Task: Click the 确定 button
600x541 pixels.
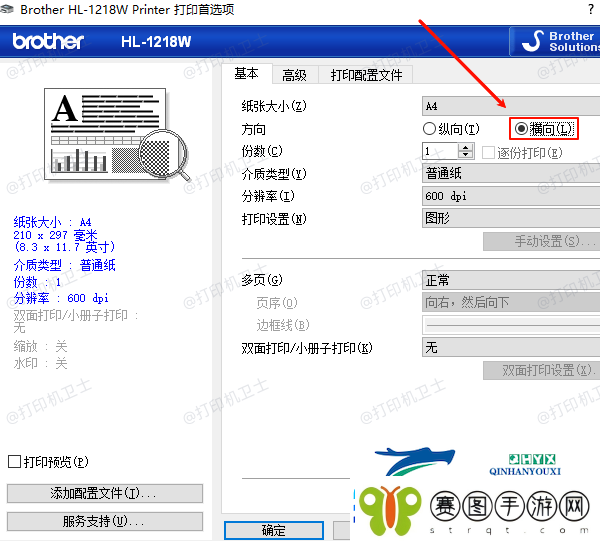Action: (274, 530)
